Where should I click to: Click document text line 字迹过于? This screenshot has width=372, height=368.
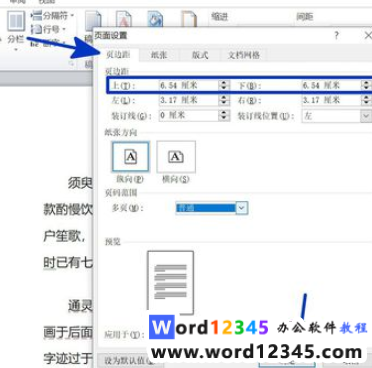pyautogui.click(x=68, y=358)
